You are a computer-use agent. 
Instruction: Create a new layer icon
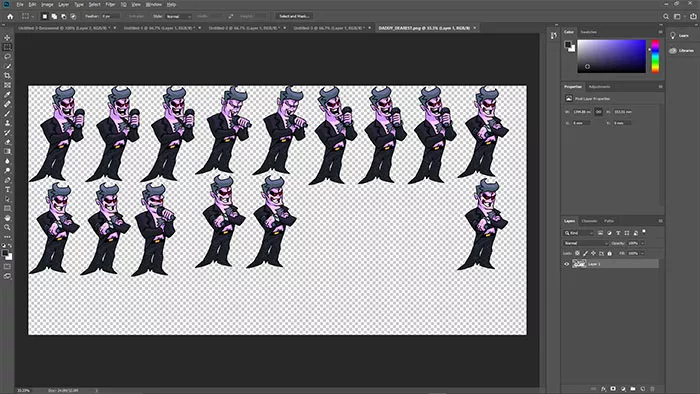(642, 389)
